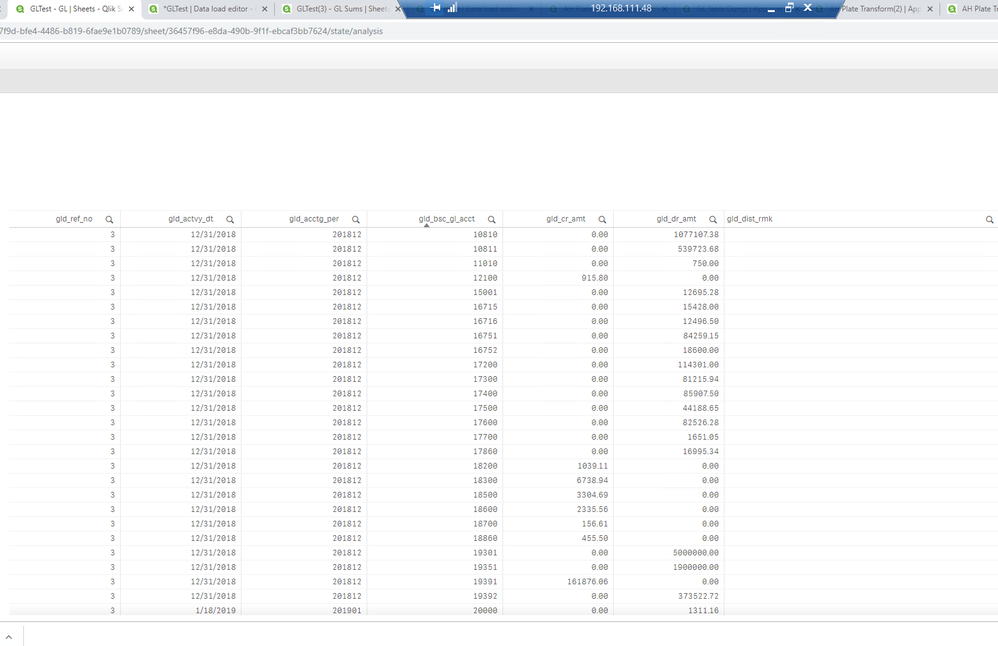Select the browser address bar URL
The image size is (998, 646).
click(x=191, y=31)
